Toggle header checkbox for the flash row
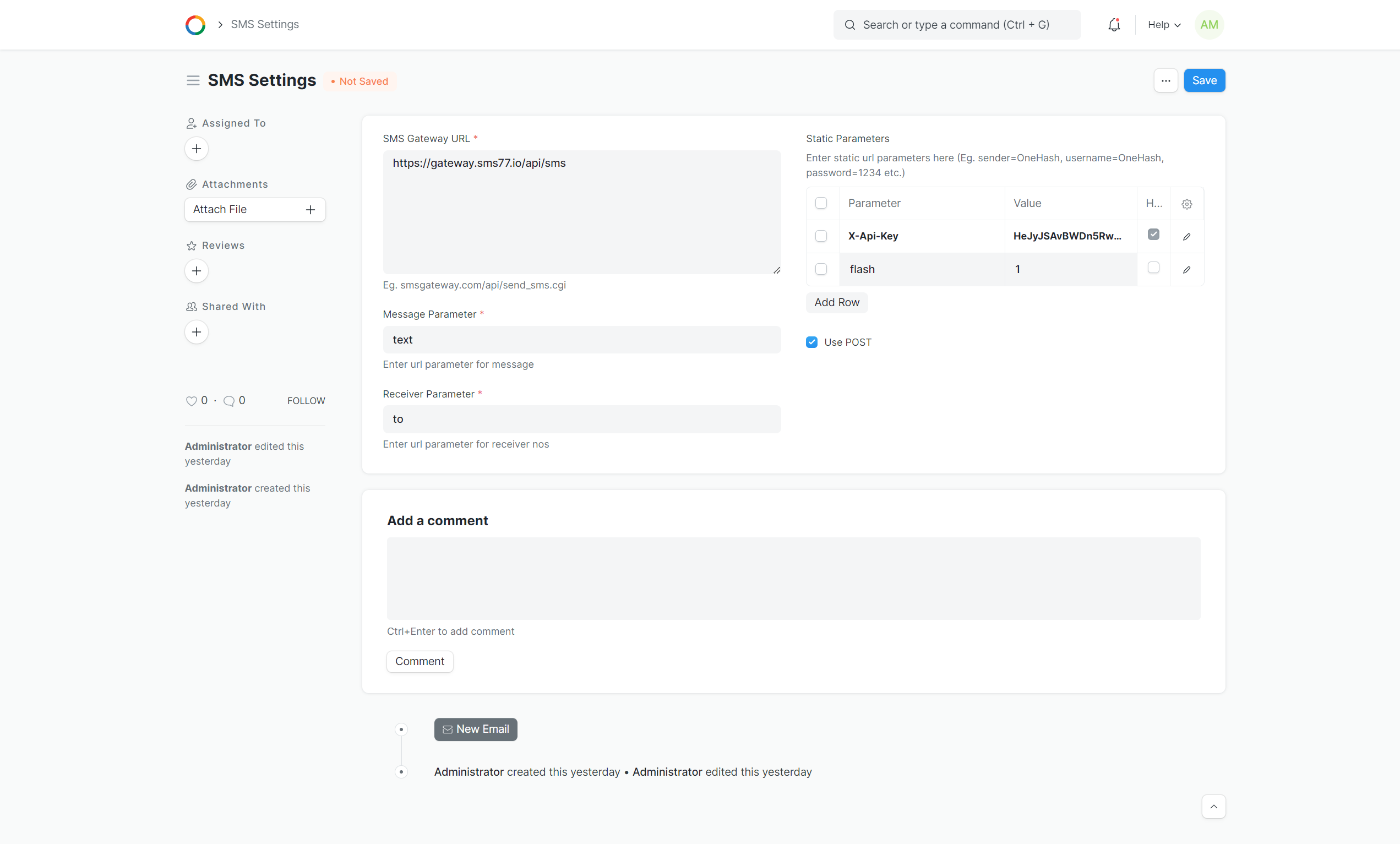 [x=1153, y=268]
